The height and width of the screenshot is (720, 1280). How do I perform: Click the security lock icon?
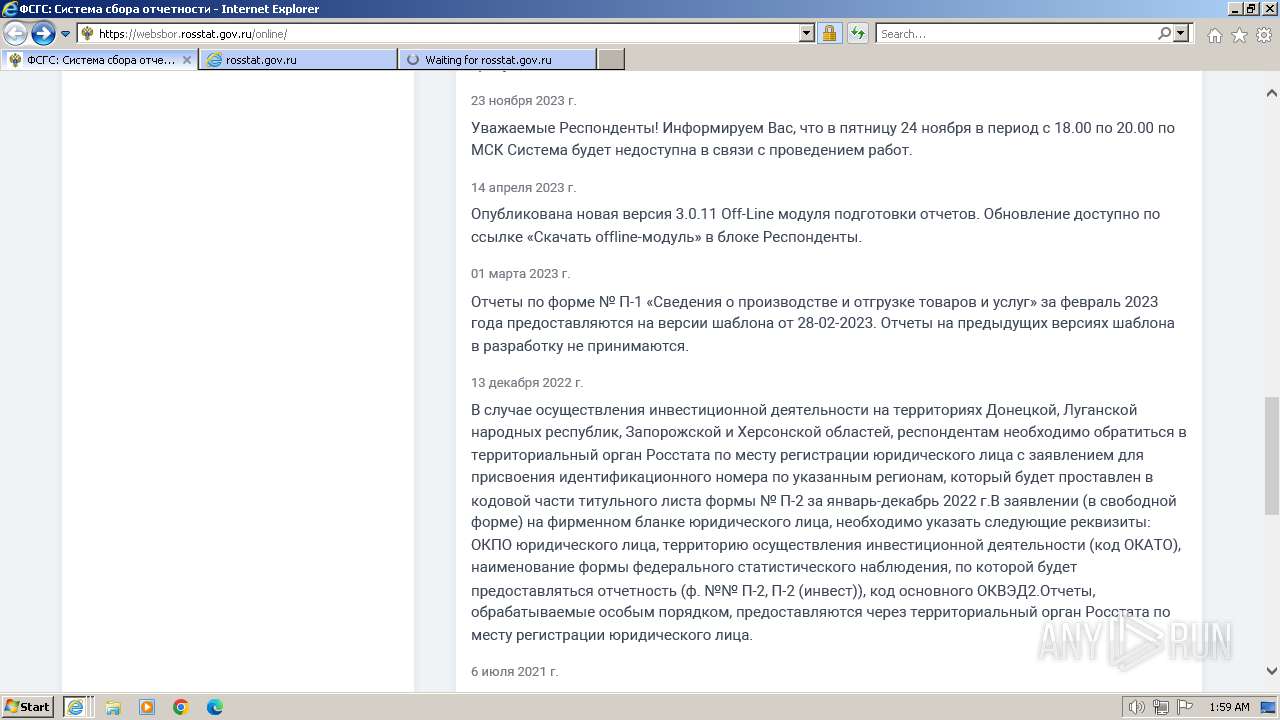pos(829,34)
